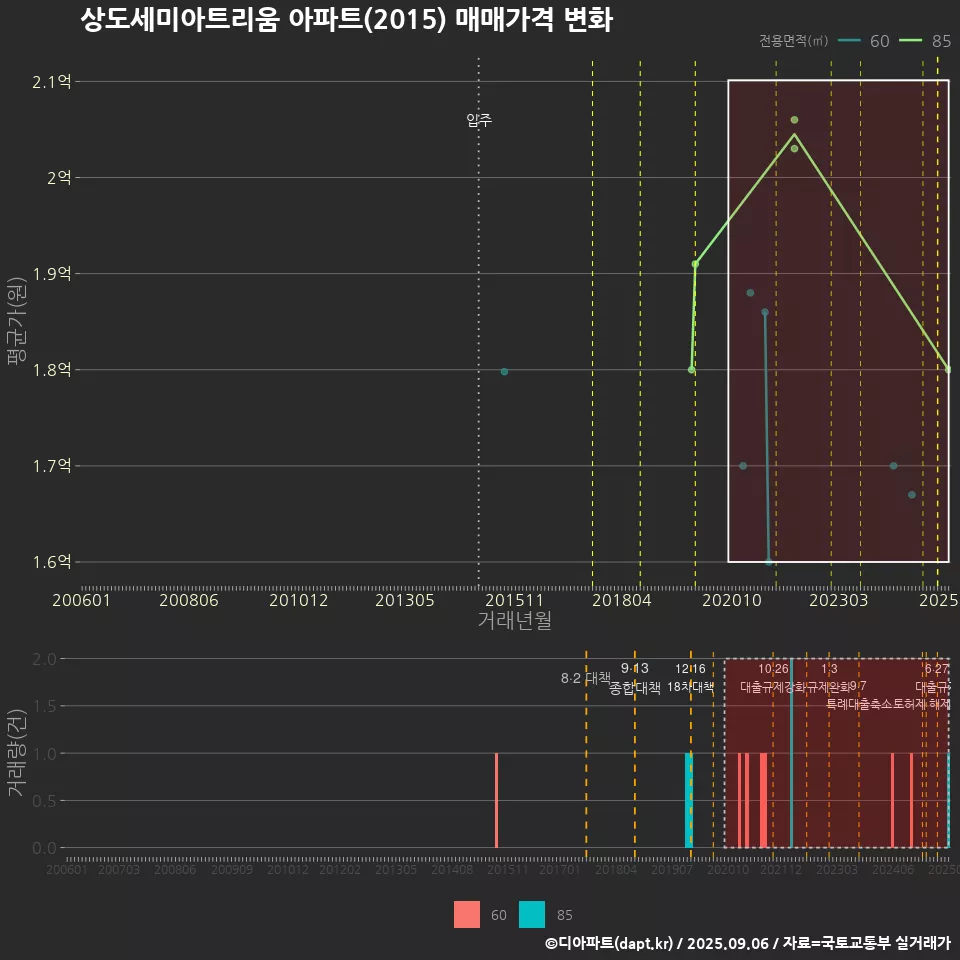Click the green 85 line key in top legend
The width and height of the screenshot is (960, 960).
point(910,40)
